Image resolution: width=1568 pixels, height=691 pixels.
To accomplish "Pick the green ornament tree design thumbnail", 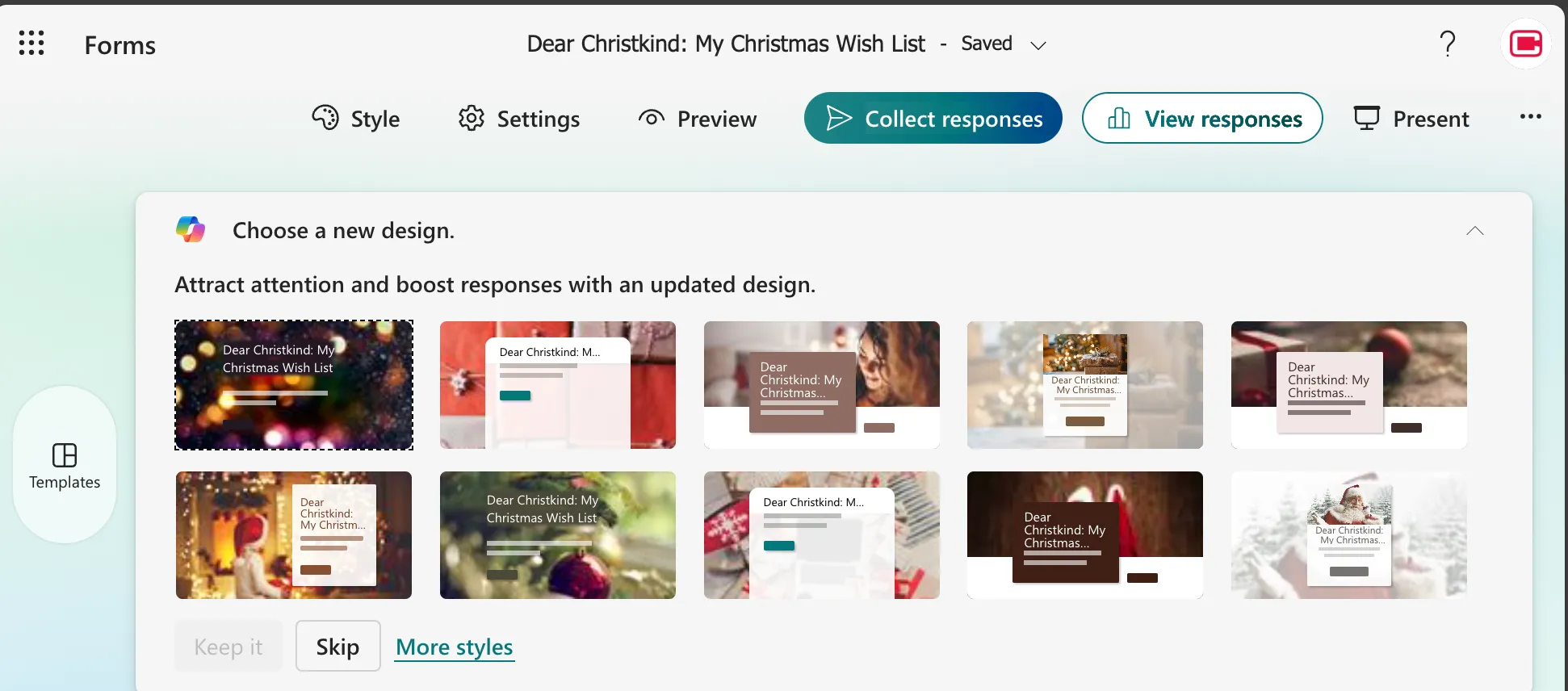I will point(557,535).
